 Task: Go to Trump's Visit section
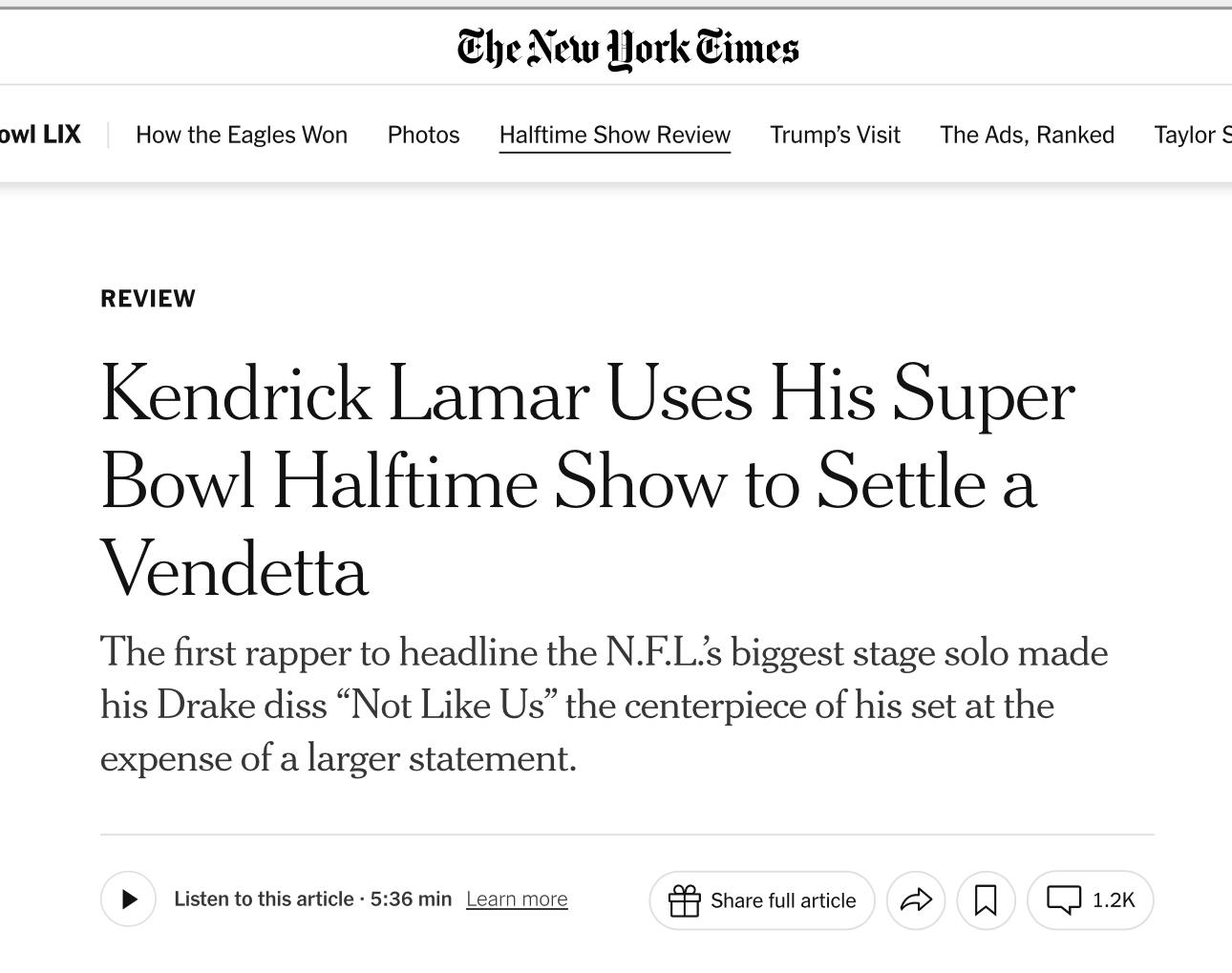(835, 135)
